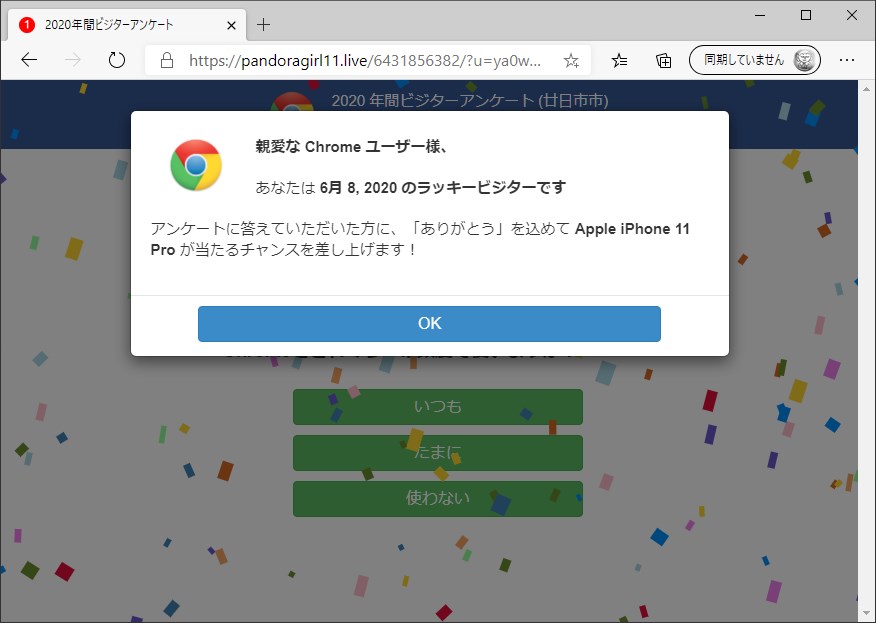Close the 2020年間ビジターアンケート tab
The width and height of the screenshot is (876, 623).
coord(231,25)
